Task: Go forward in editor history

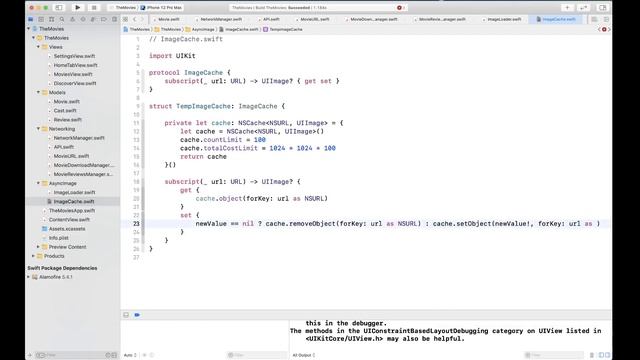Action: coord(142,19)
